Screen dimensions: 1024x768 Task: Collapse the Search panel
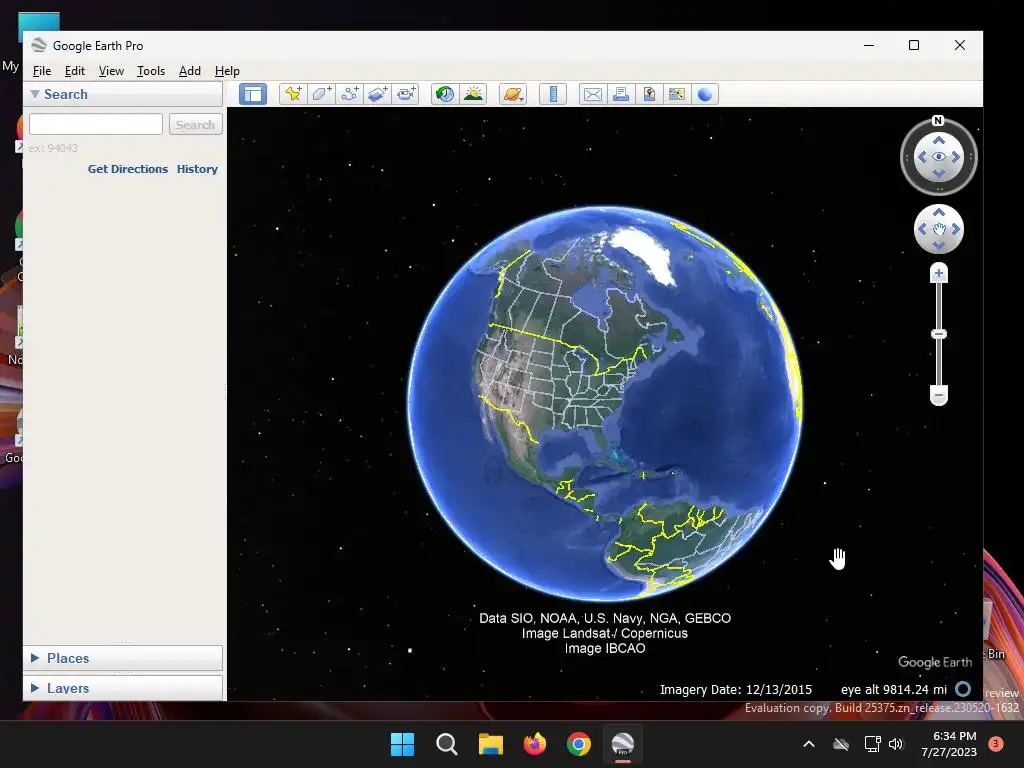(x=35, y=94)
